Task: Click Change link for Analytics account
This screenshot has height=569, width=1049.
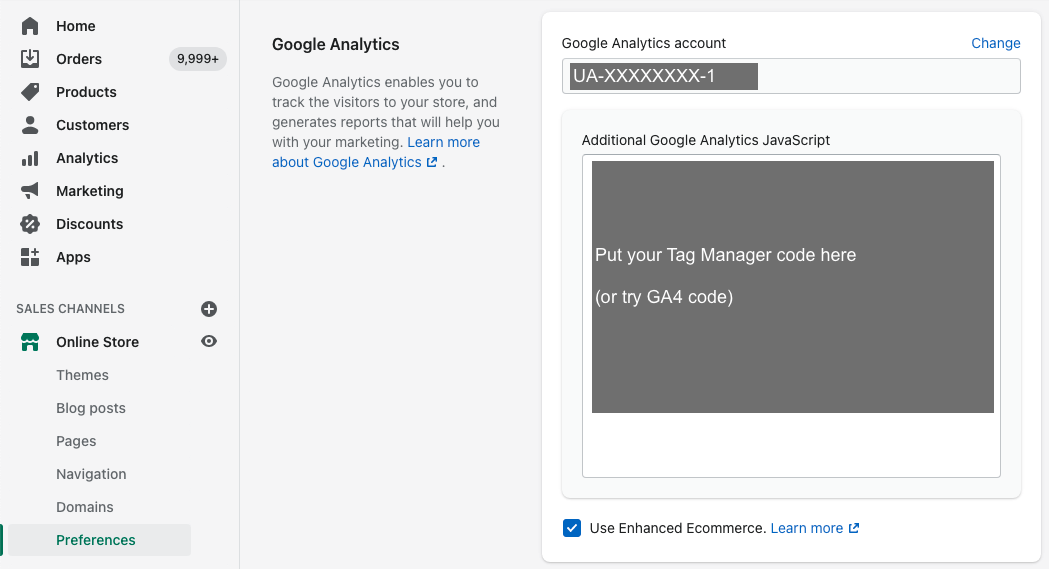Action: point(995,43)
